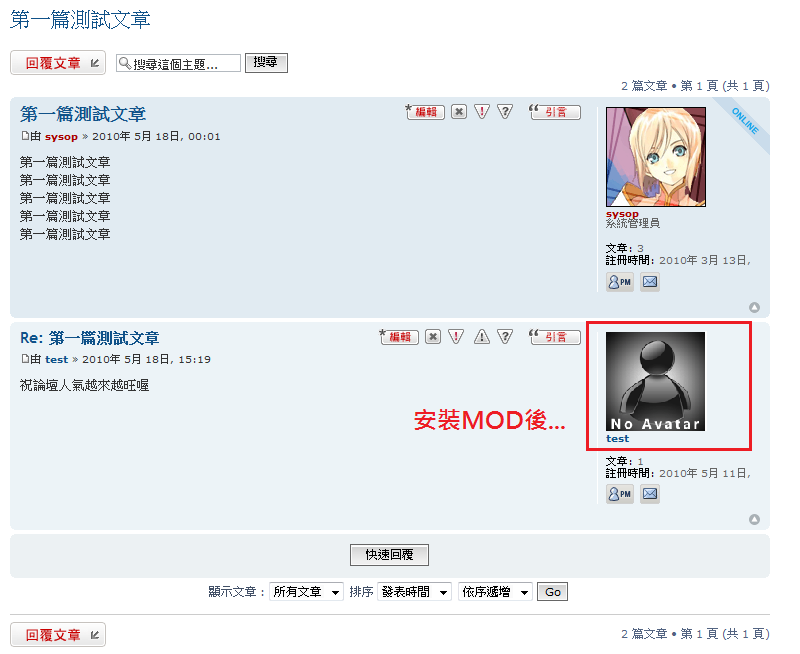Warn user via triangle icon on test's reply

[482, 337]
